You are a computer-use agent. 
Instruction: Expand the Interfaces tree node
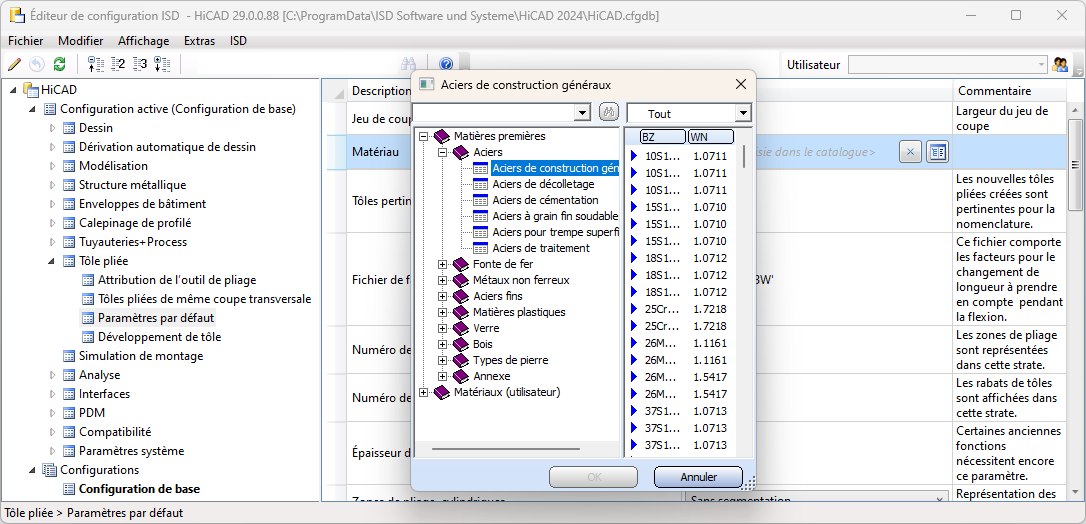coord(52,394)
